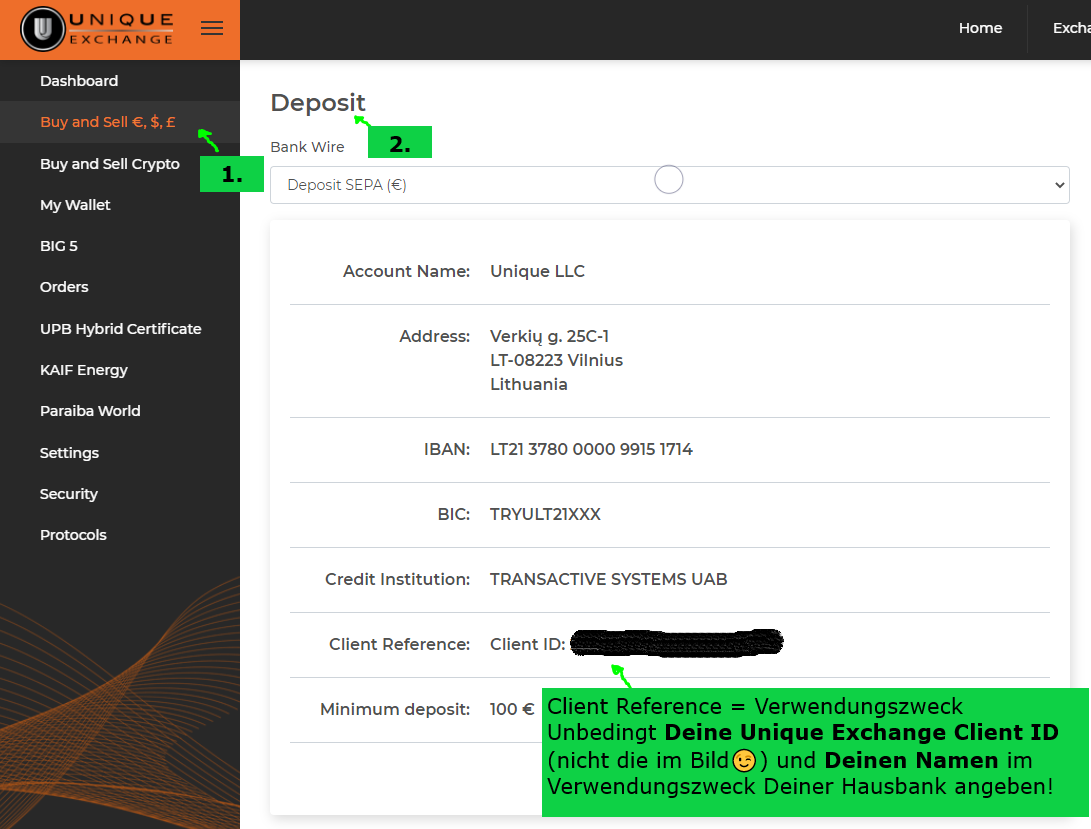The image size is (1091, 829).
Task: Select the LT-08223 Vilnius address line
Action: click(556, 360)
